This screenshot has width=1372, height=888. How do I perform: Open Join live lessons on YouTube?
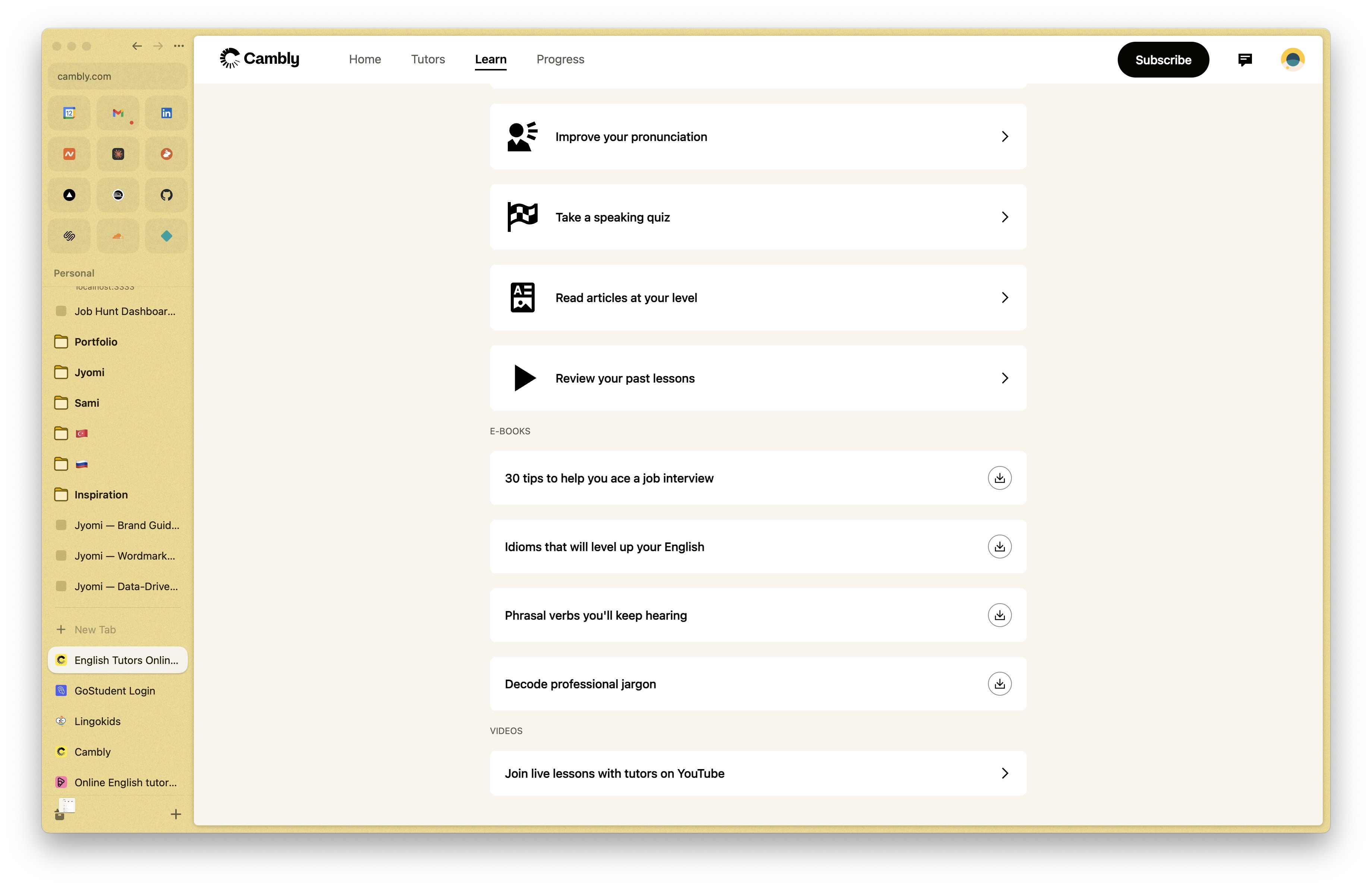click(758, 773)
